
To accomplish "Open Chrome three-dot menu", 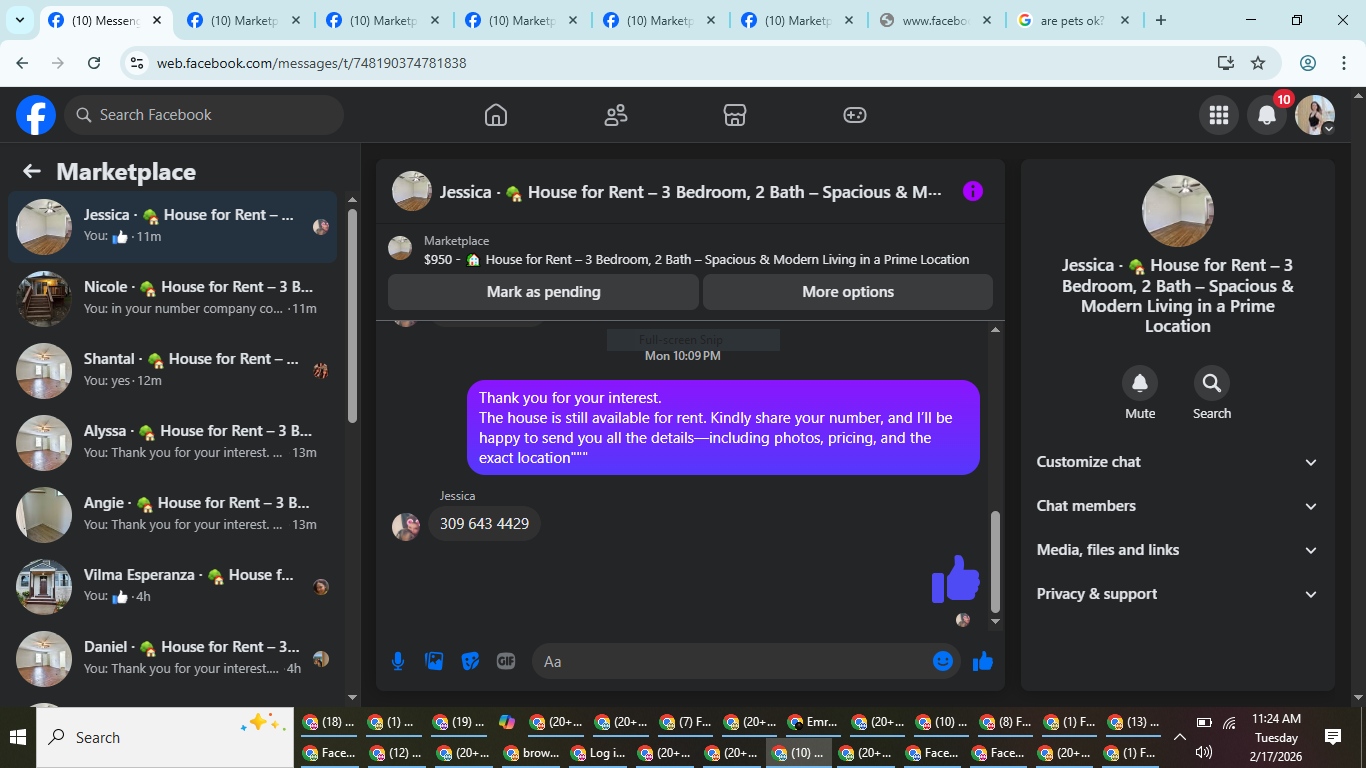I will (x=1344, y=63).
